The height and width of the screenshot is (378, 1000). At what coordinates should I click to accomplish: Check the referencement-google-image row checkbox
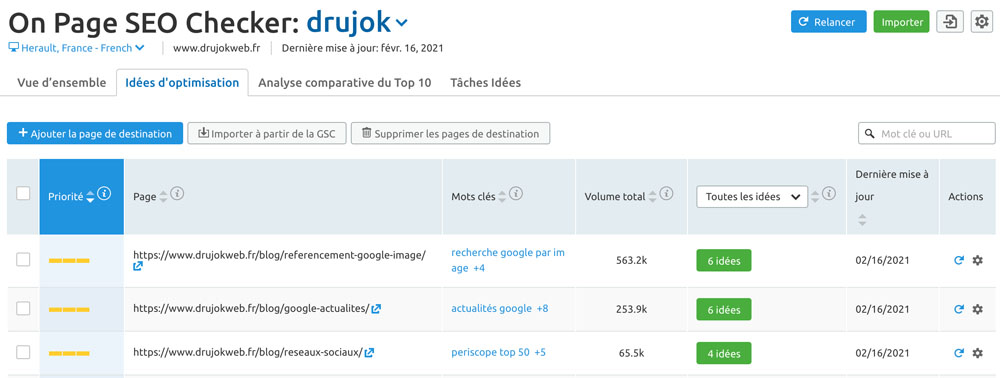click(x=23, y=259)
